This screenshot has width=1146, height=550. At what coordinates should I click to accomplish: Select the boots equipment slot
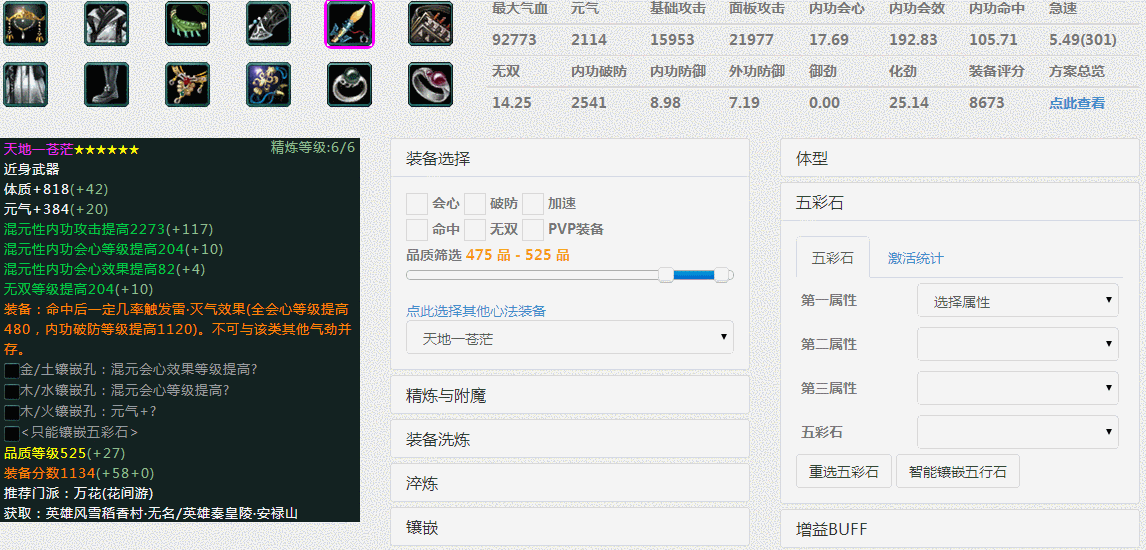107,85
